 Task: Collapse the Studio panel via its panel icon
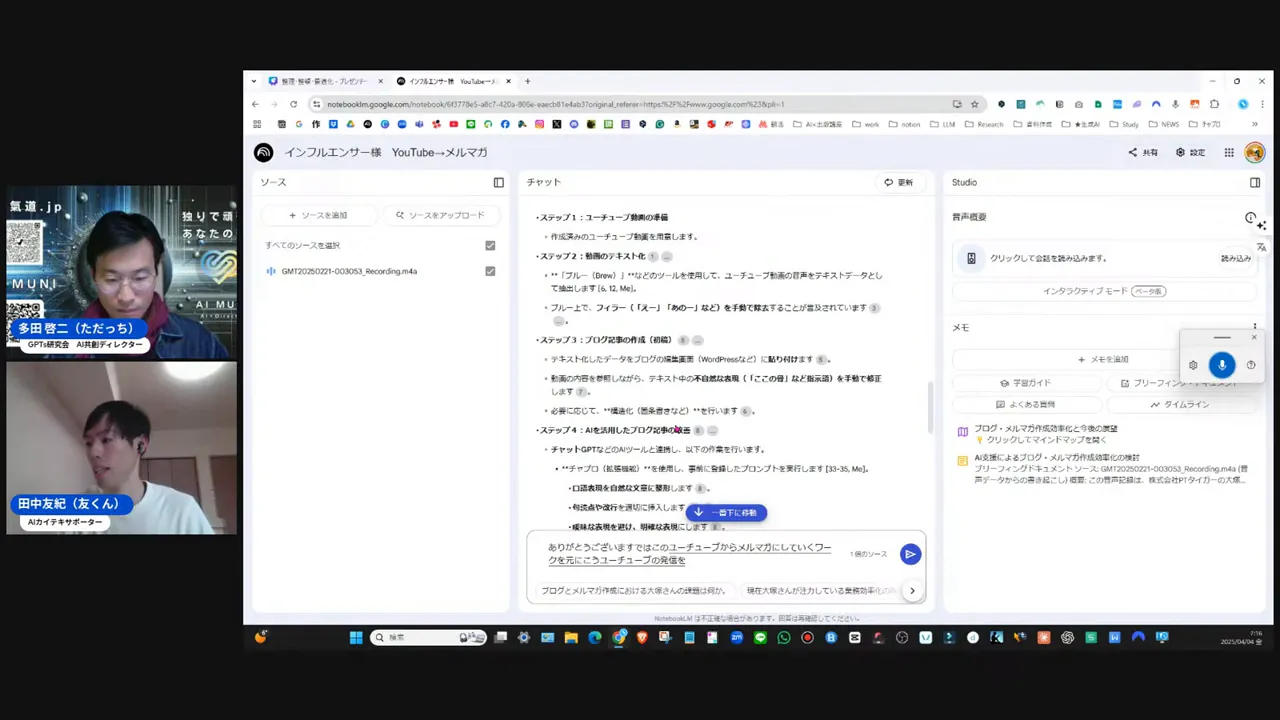(1255, 182)
